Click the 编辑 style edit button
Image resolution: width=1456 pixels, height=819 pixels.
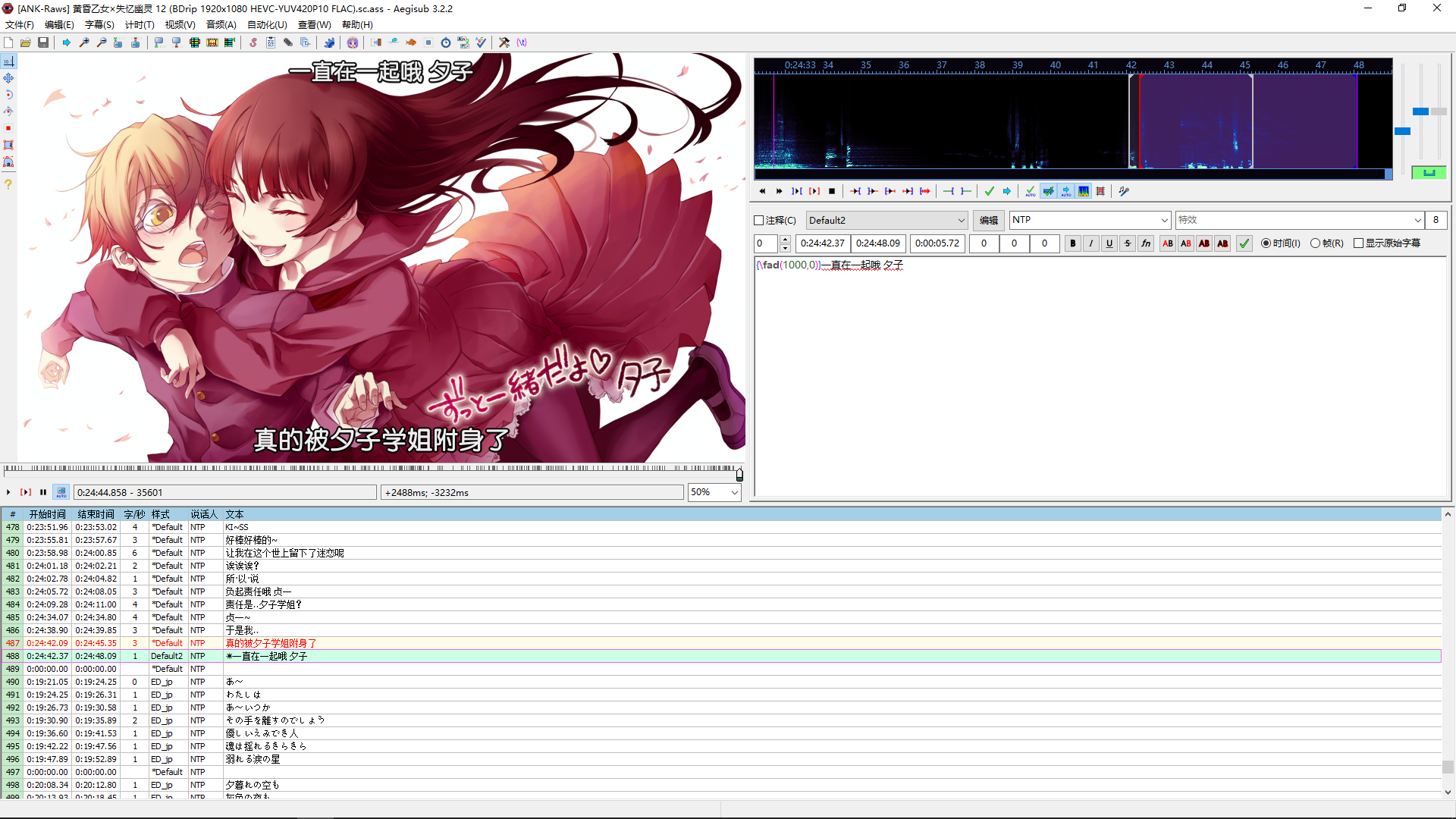pos(989,221)
